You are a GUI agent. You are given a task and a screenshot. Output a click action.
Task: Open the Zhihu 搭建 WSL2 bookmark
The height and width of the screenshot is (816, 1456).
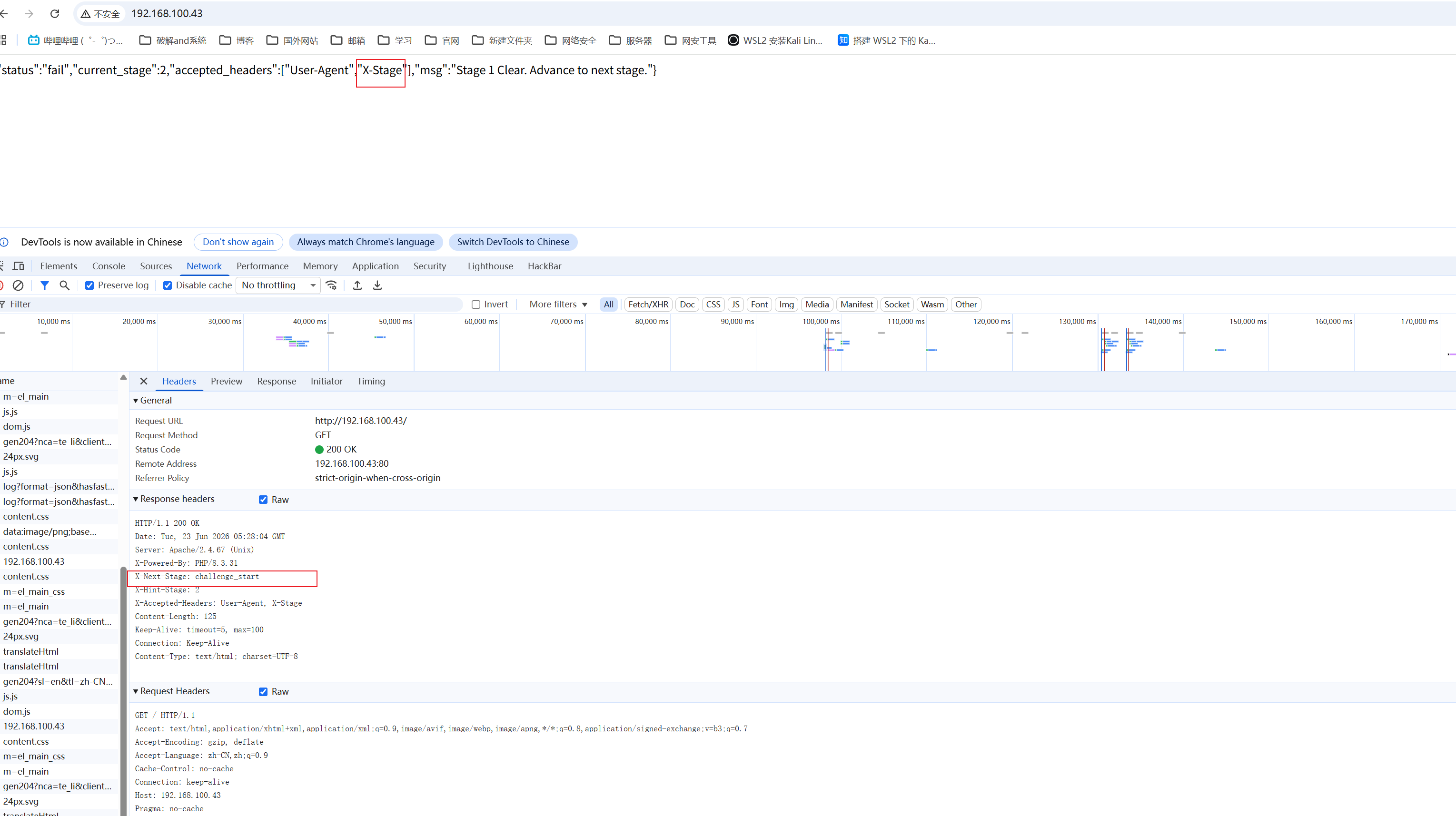click(x=886, y=40)
